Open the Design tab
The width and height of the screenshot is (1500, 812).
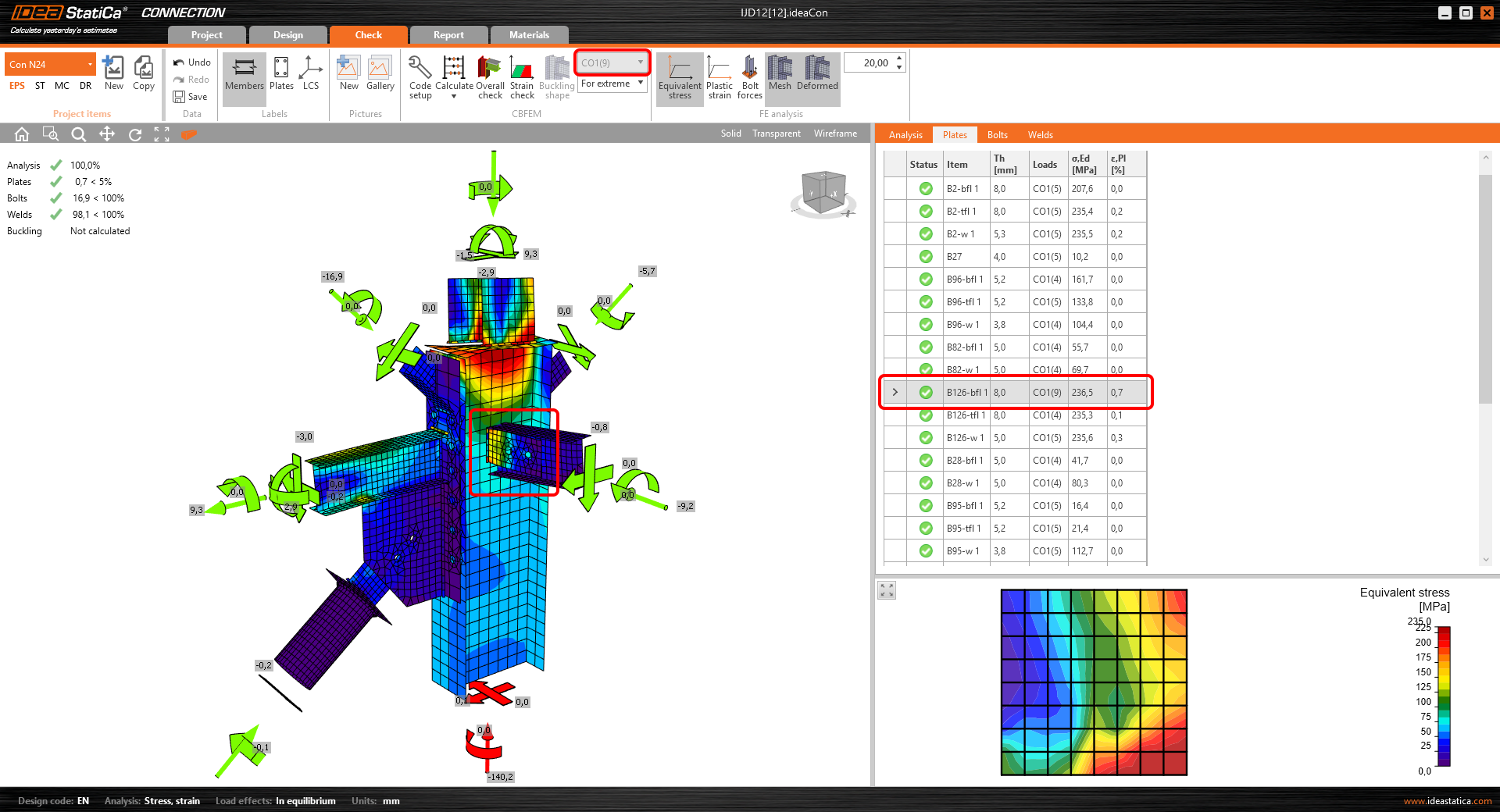tap(288, 35)
